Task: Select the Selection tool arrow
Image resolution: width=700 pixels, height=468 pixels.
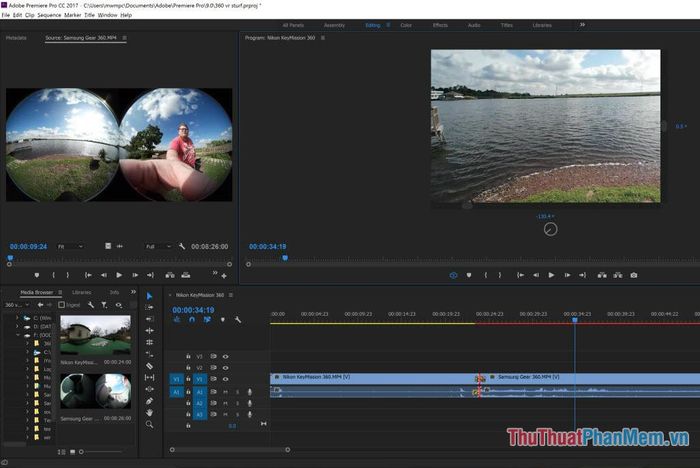Action: (150, 296)
